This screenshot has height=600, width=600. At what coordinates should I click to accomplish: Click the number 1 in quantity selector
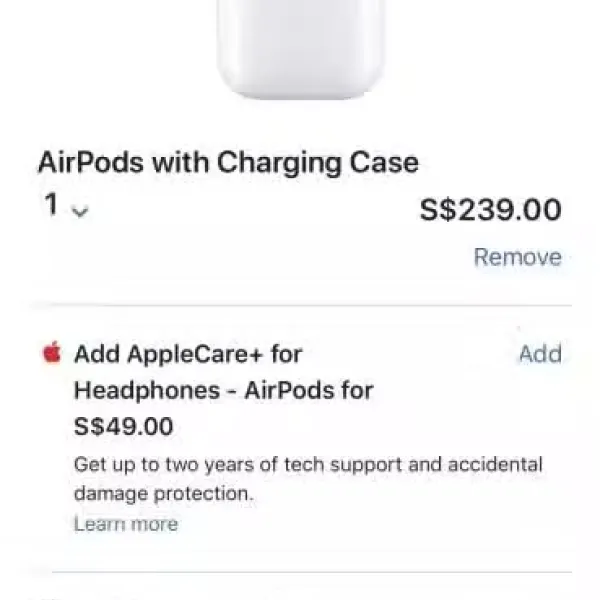pos(51,204)
